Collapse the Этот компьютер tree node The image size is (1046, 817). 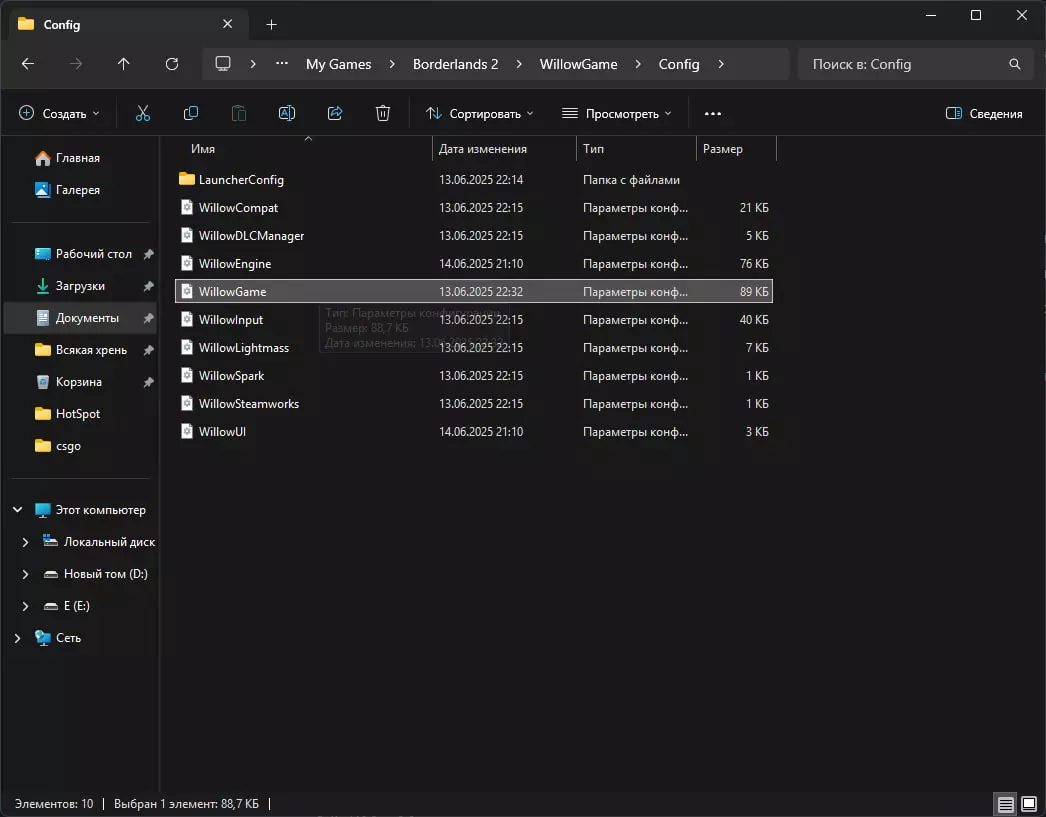[x=17, y=510]
